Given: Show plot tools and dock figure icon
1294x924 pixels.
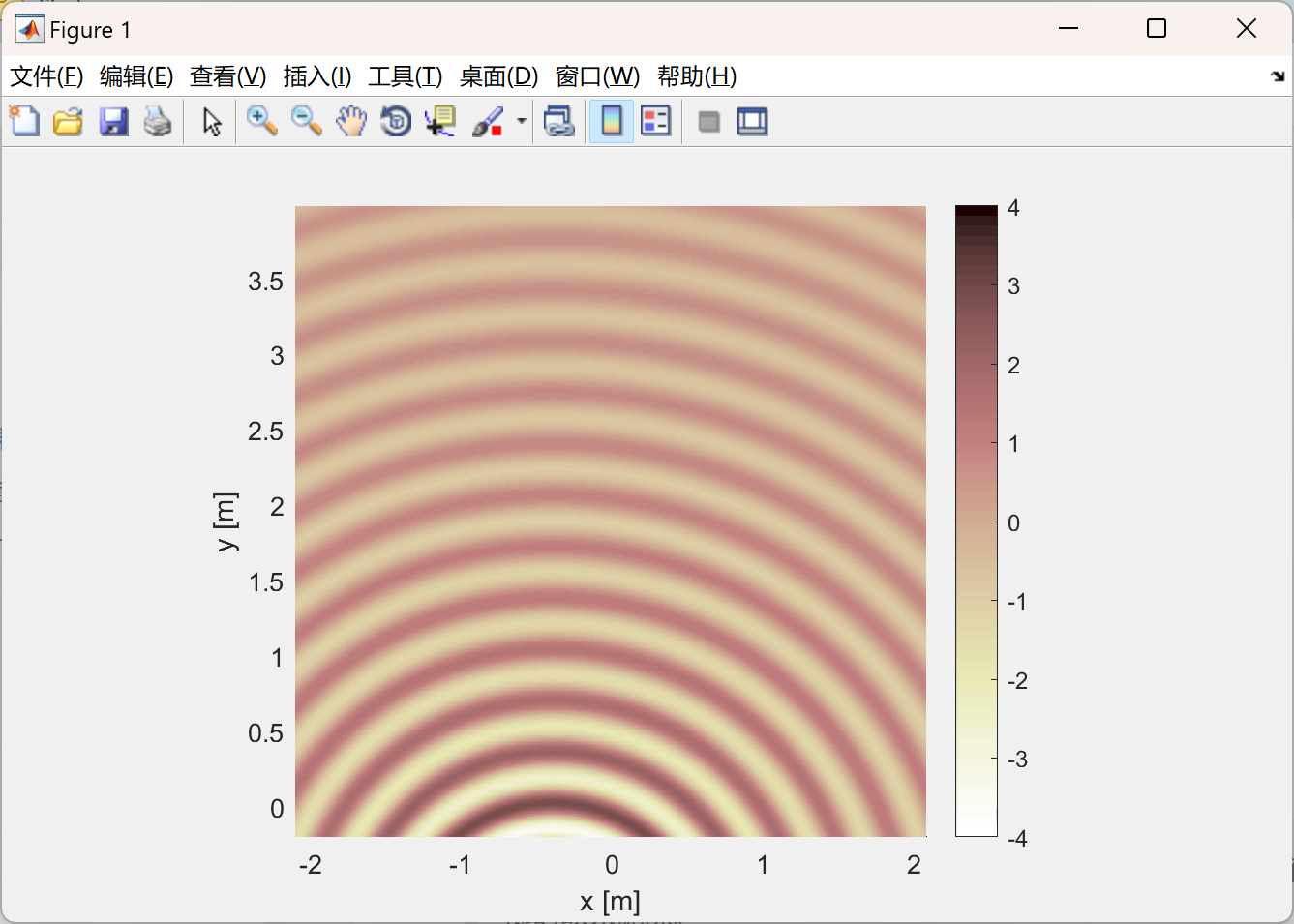Looking at the screenshot, I should pos(753,122).
